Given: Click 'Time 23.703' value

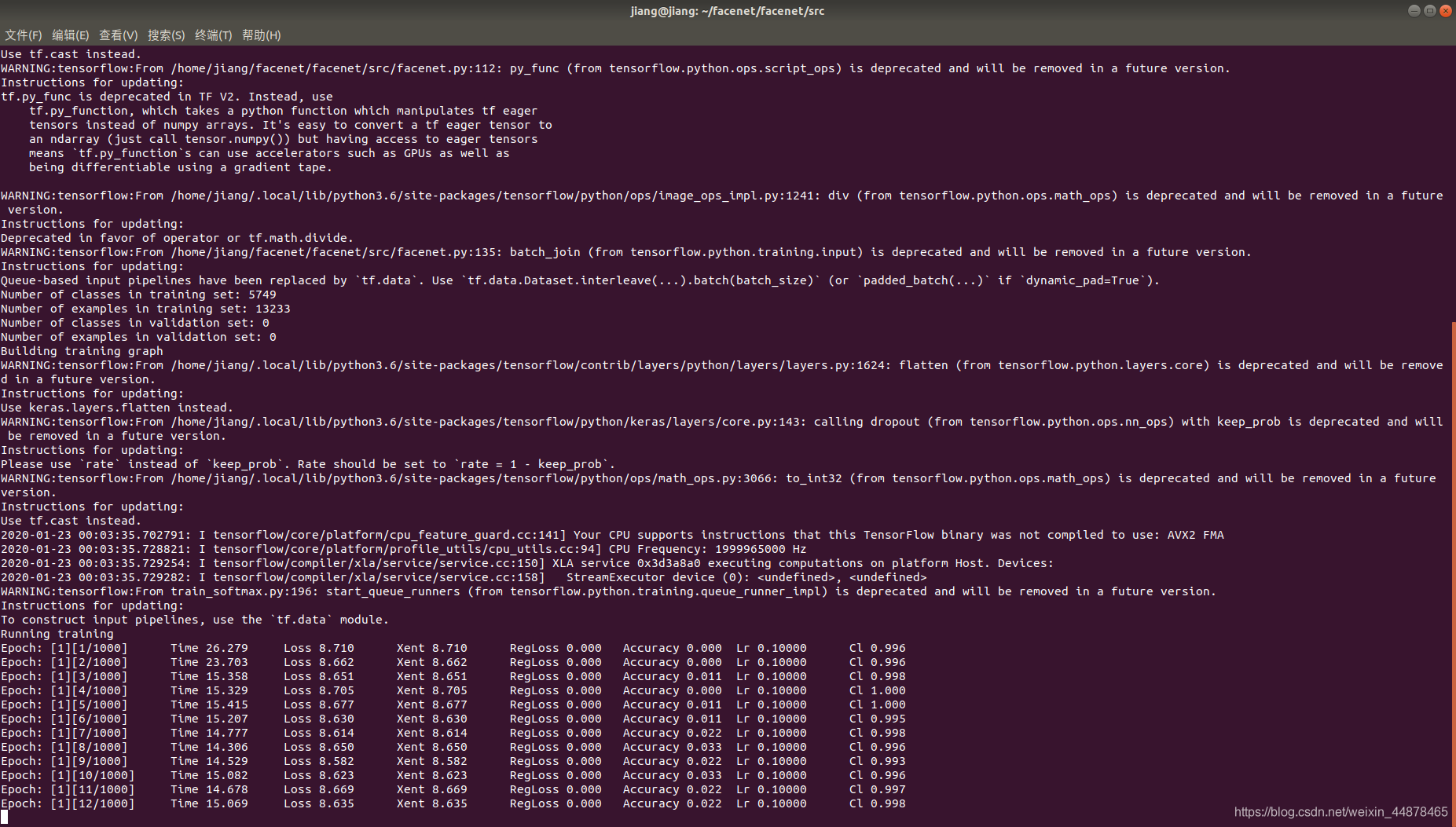Looking at the screenshot, I should 209,662.
